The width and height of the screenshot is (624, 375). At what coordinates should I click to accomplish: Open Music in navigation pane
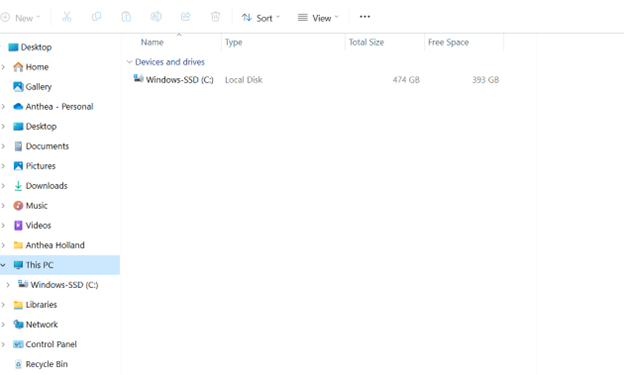(37, 206)
